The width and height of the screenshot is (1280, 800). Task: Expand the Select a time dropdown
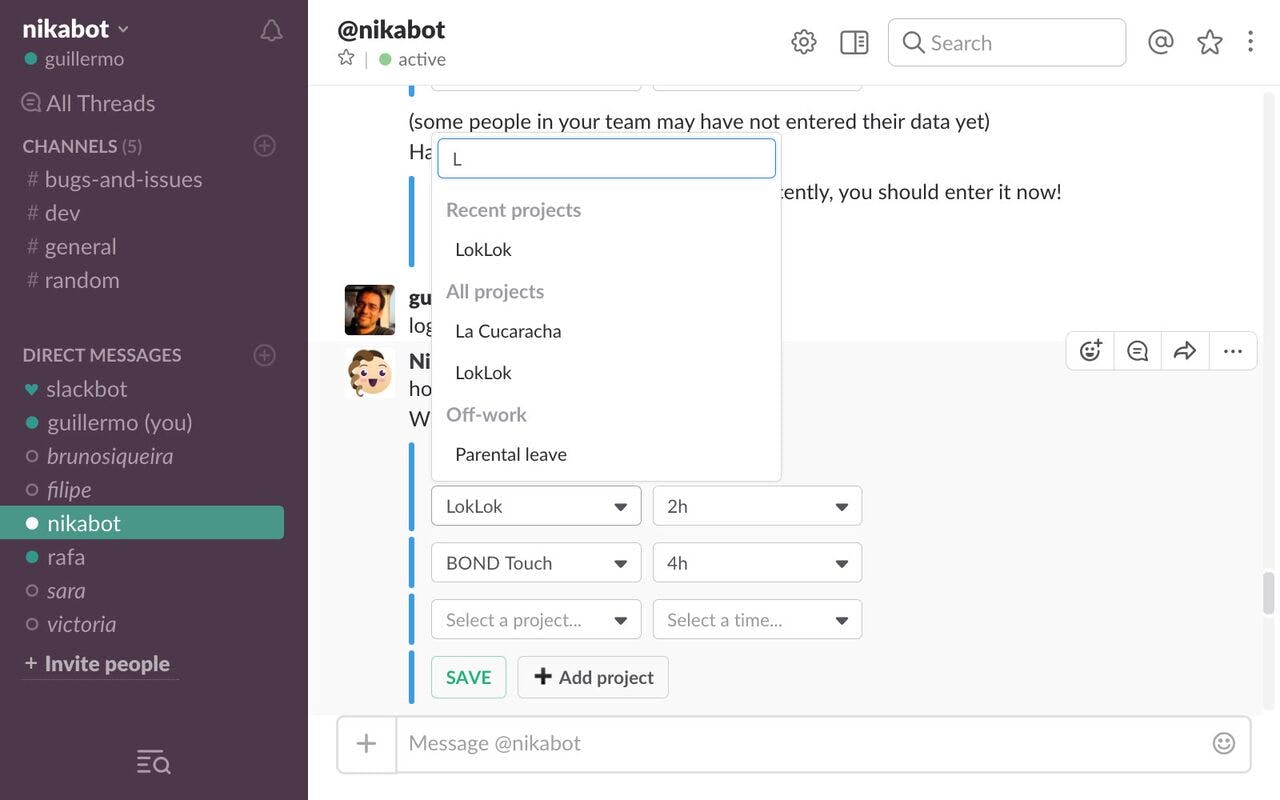[757, 620]
